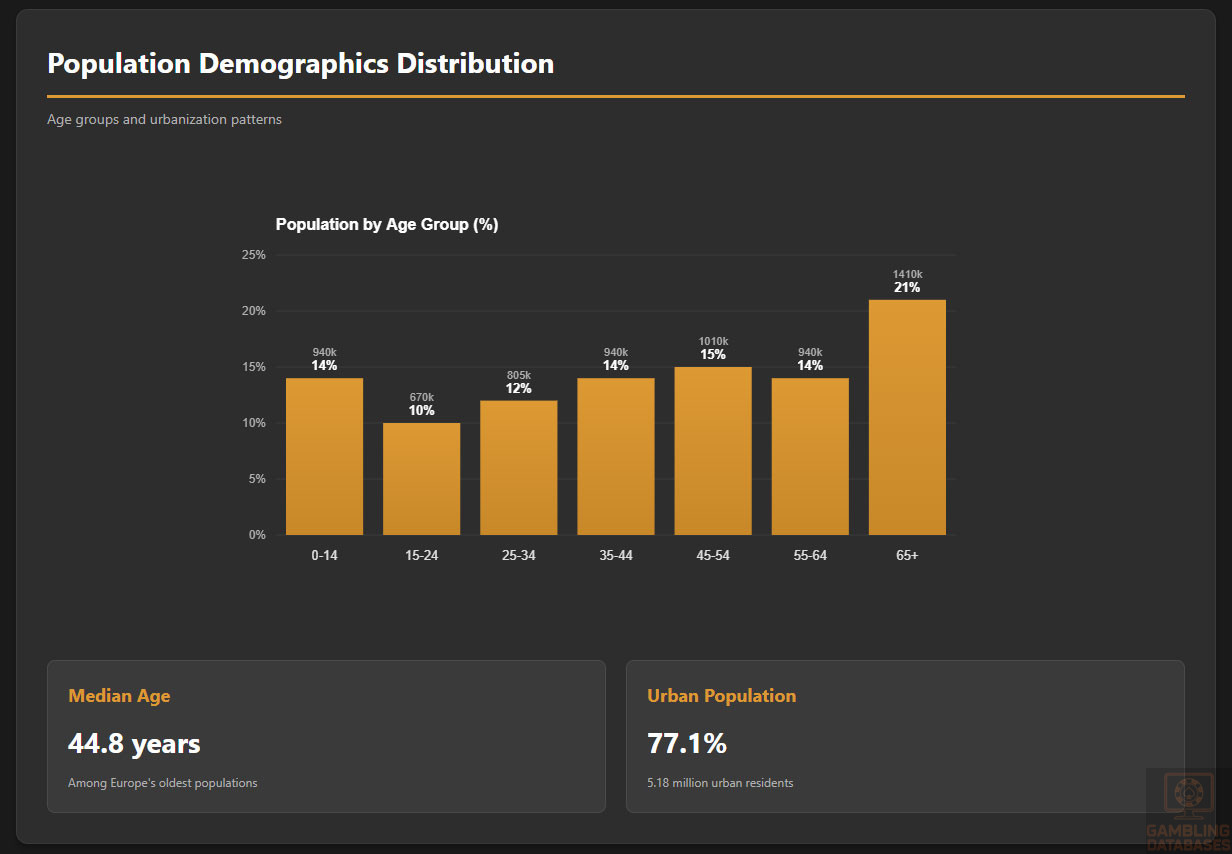The width and height of the screenshot is (1232, 854).
Task: Click the 1410k value label
Action: [x=907, y=274]
